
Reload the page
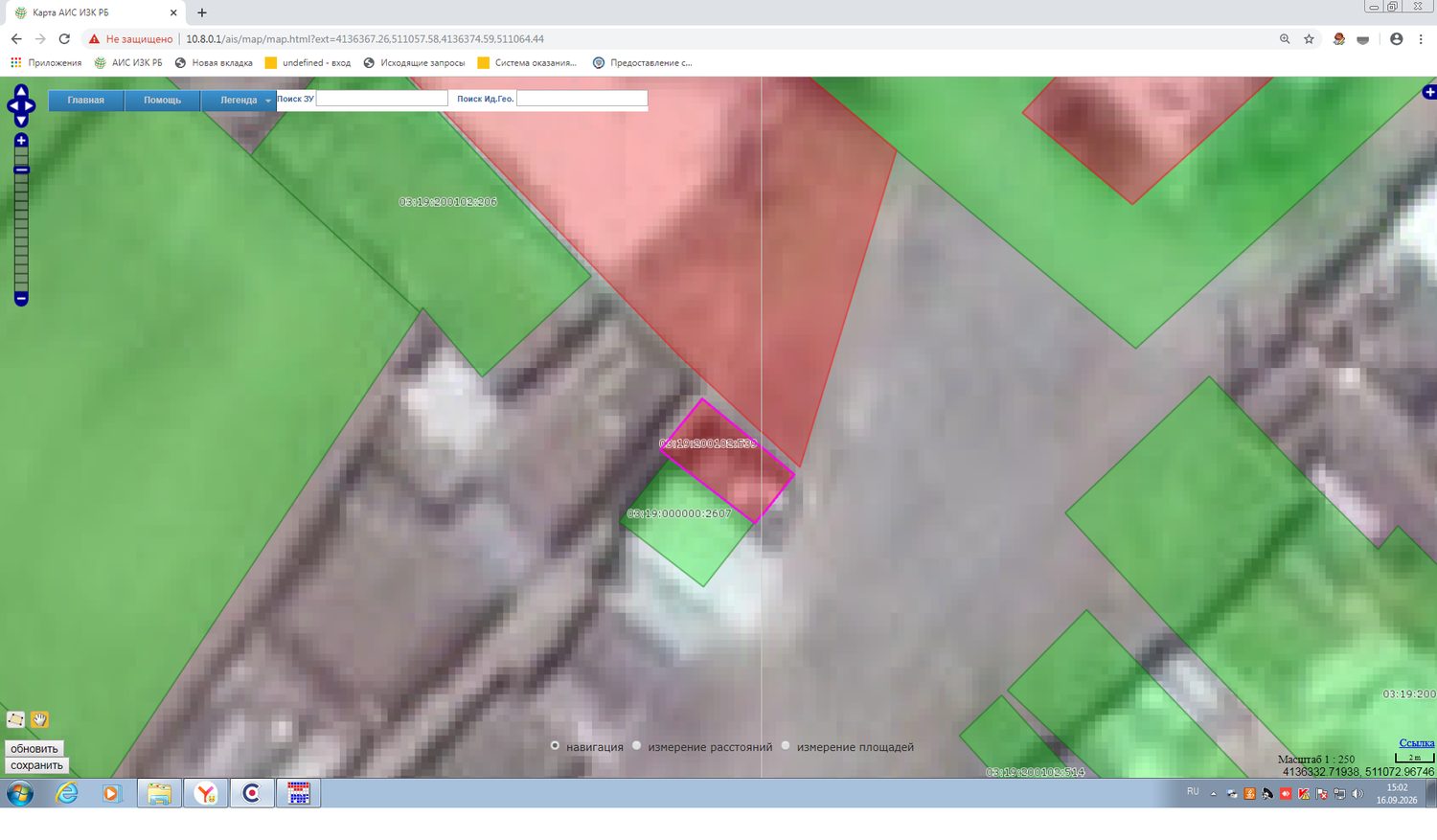pos(64,39)
